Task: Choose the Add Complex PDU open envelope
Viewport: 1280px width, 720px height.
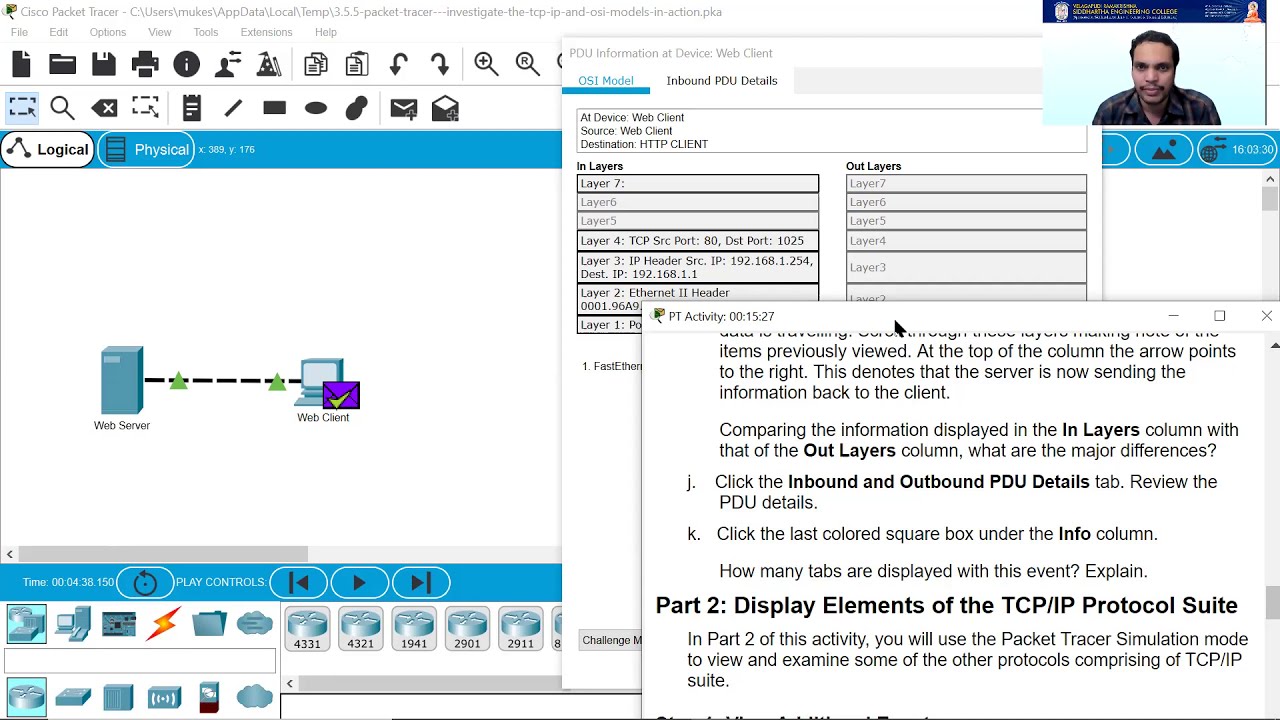Action: (x=445, y=108)
